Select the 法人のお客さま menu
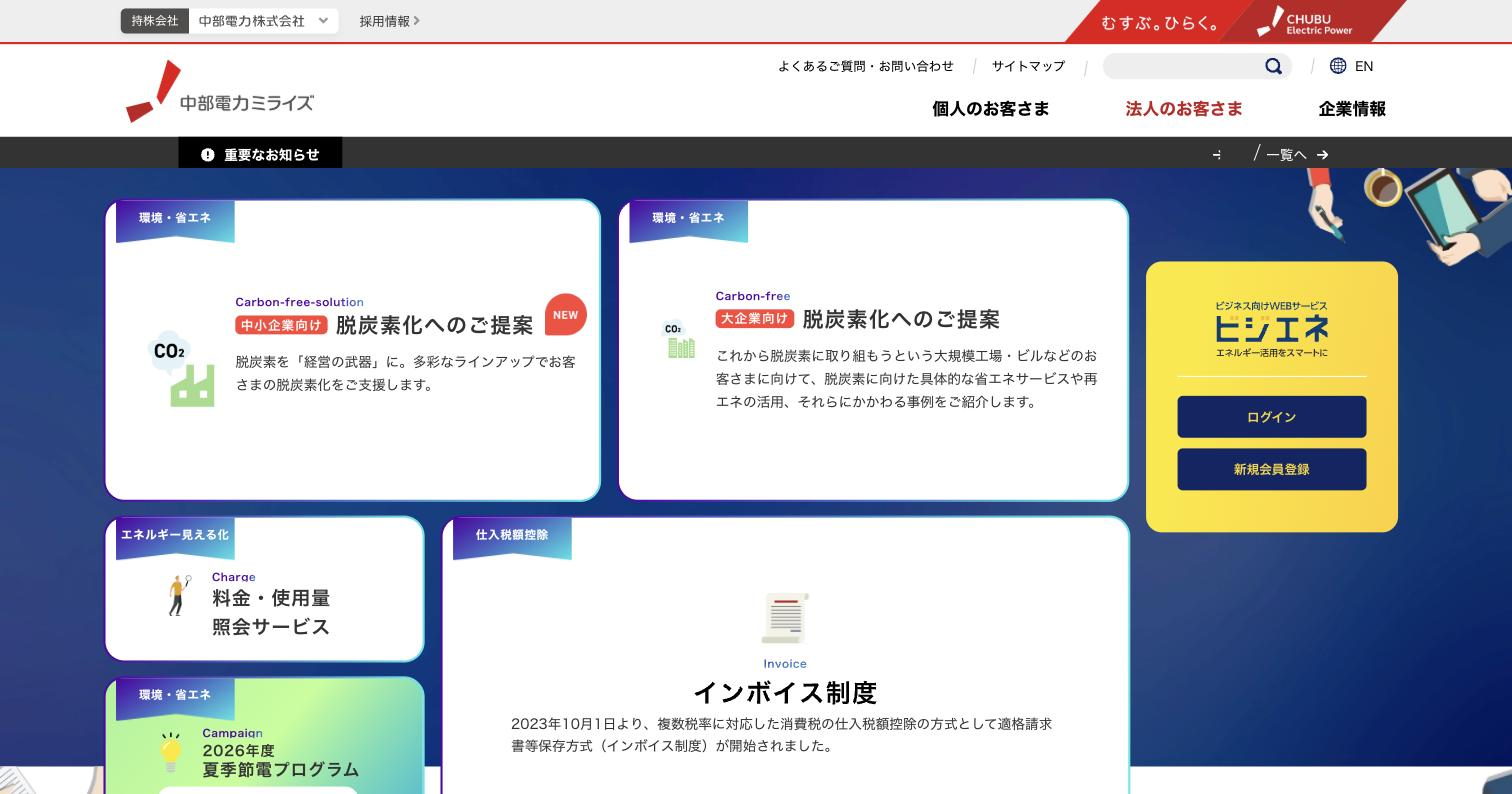The height and width of the screenshot is (794, 1512). point(1184,109)
